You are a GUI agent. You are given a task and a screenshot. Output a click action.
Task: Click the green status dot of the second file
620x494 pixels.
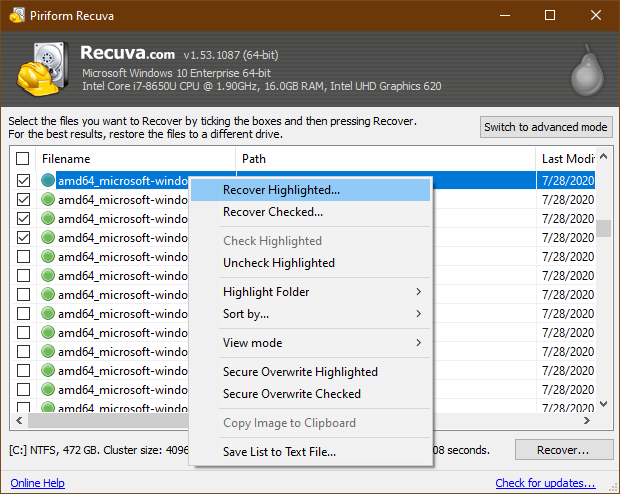click(x=48, y=200)
